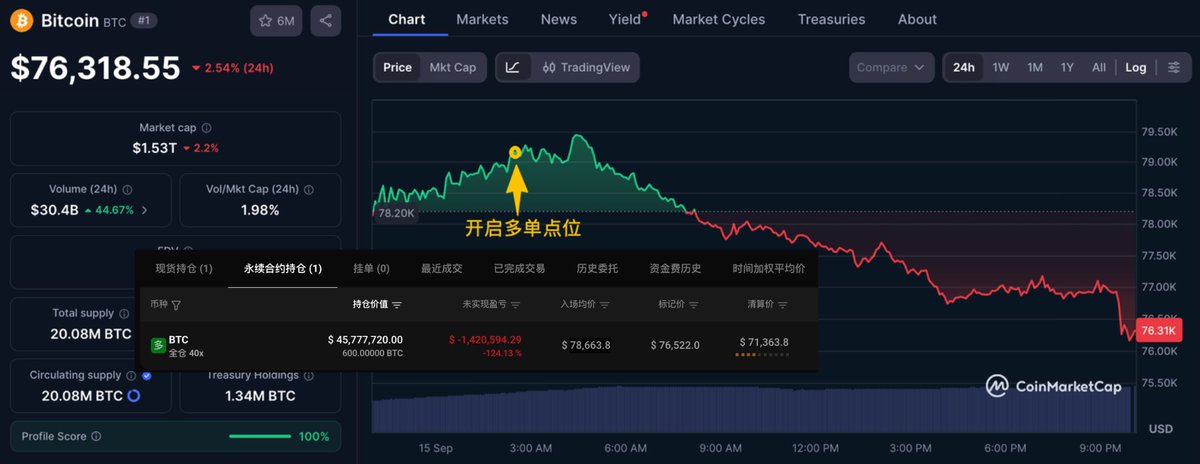Sort by 入场均价 column icon
The height and width of the screenshot is (464, 1200).
(604, 304)
